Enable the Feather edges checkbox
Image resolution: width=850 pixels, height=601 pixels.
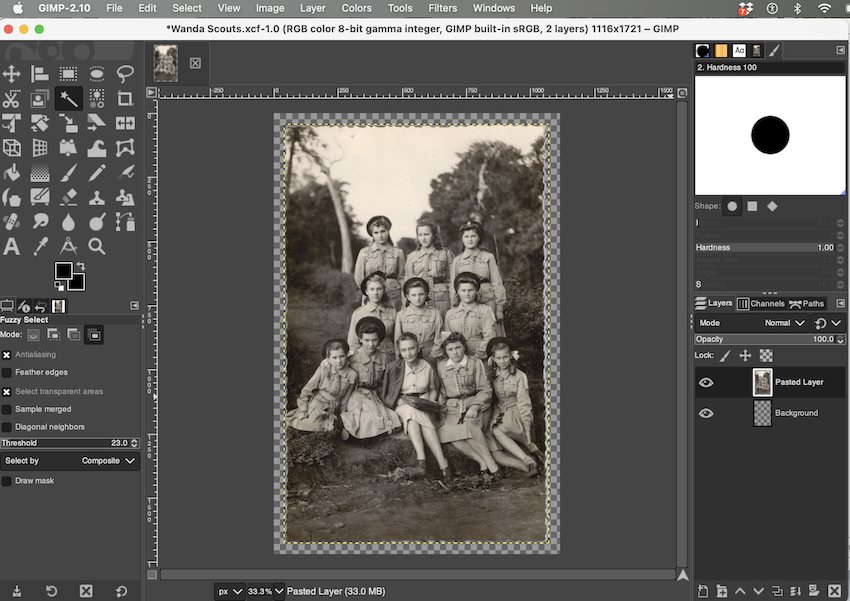pos(7,373)
